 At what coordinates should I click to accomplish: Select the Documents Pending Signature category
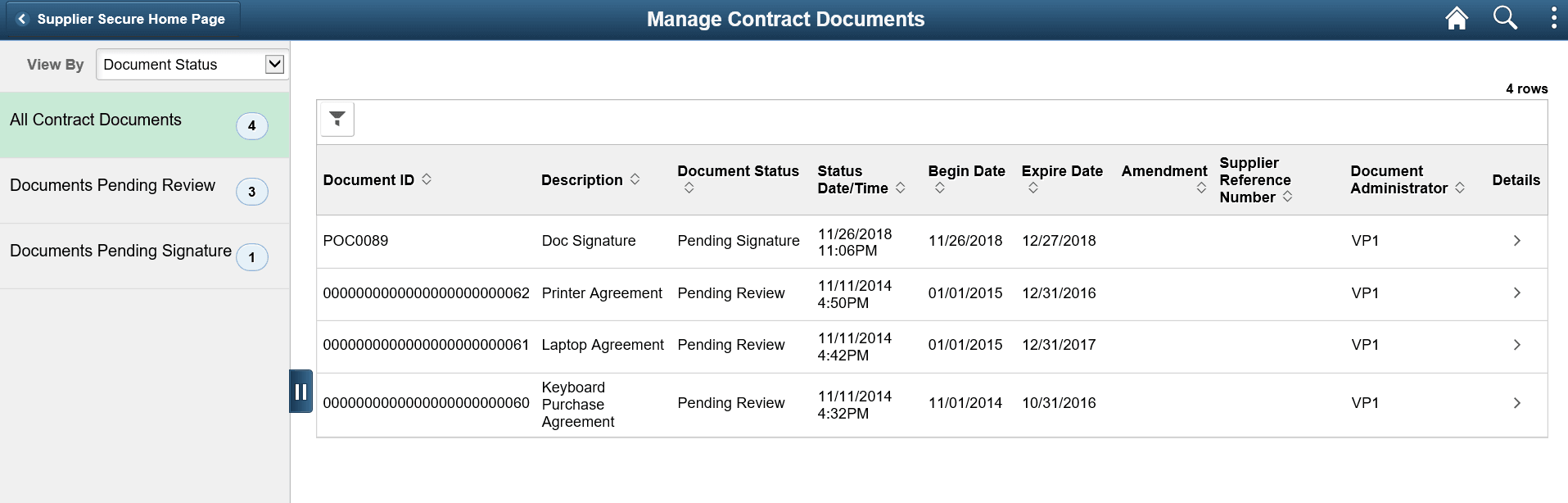tap(120, 251)
